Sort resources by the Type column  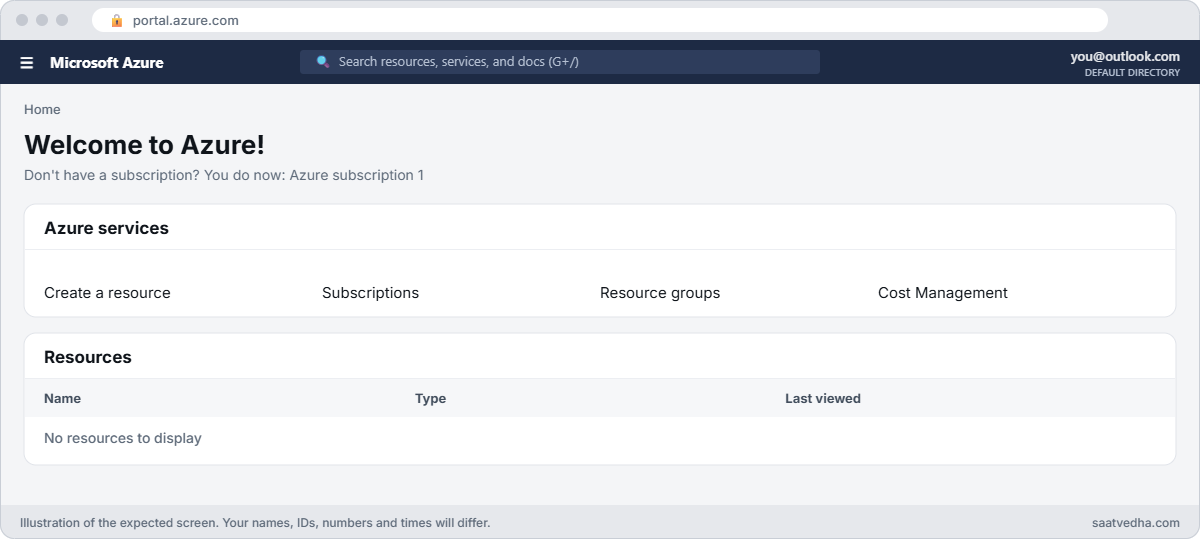[x=430, y=398]
